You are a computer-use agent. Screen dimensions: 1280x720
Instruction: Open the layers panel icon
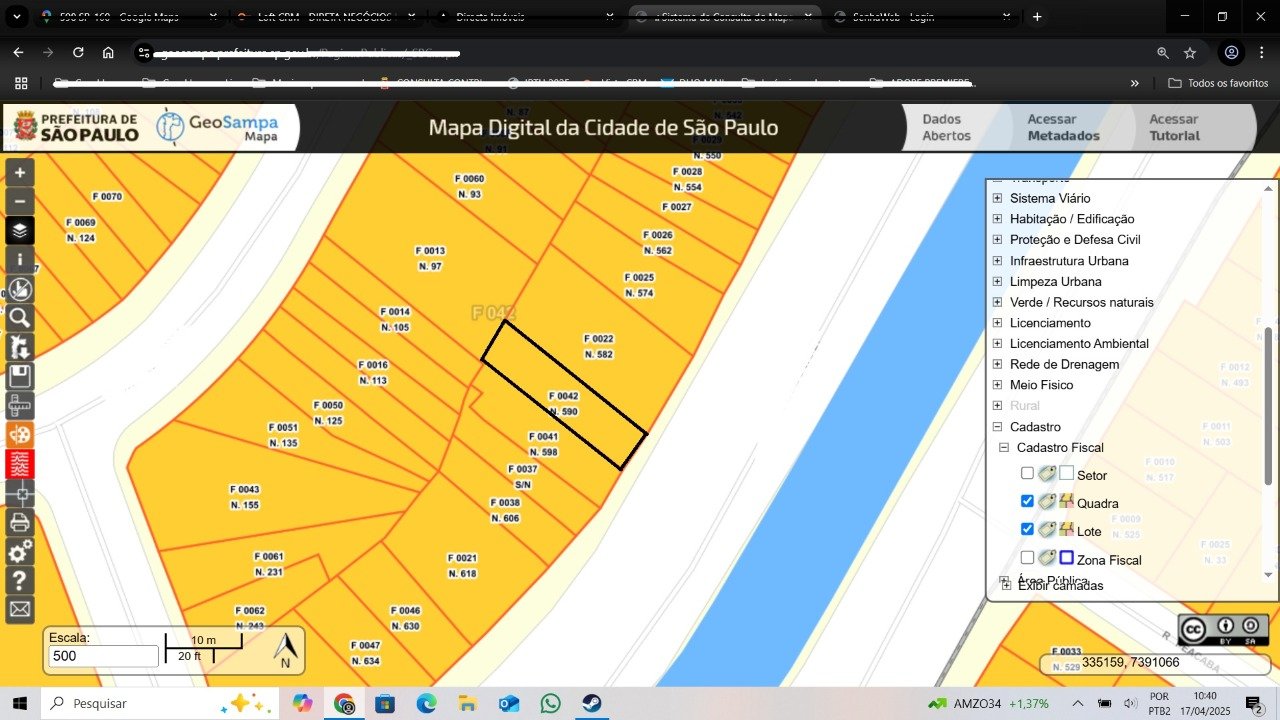pyautogui.click(x=20, y=231)
